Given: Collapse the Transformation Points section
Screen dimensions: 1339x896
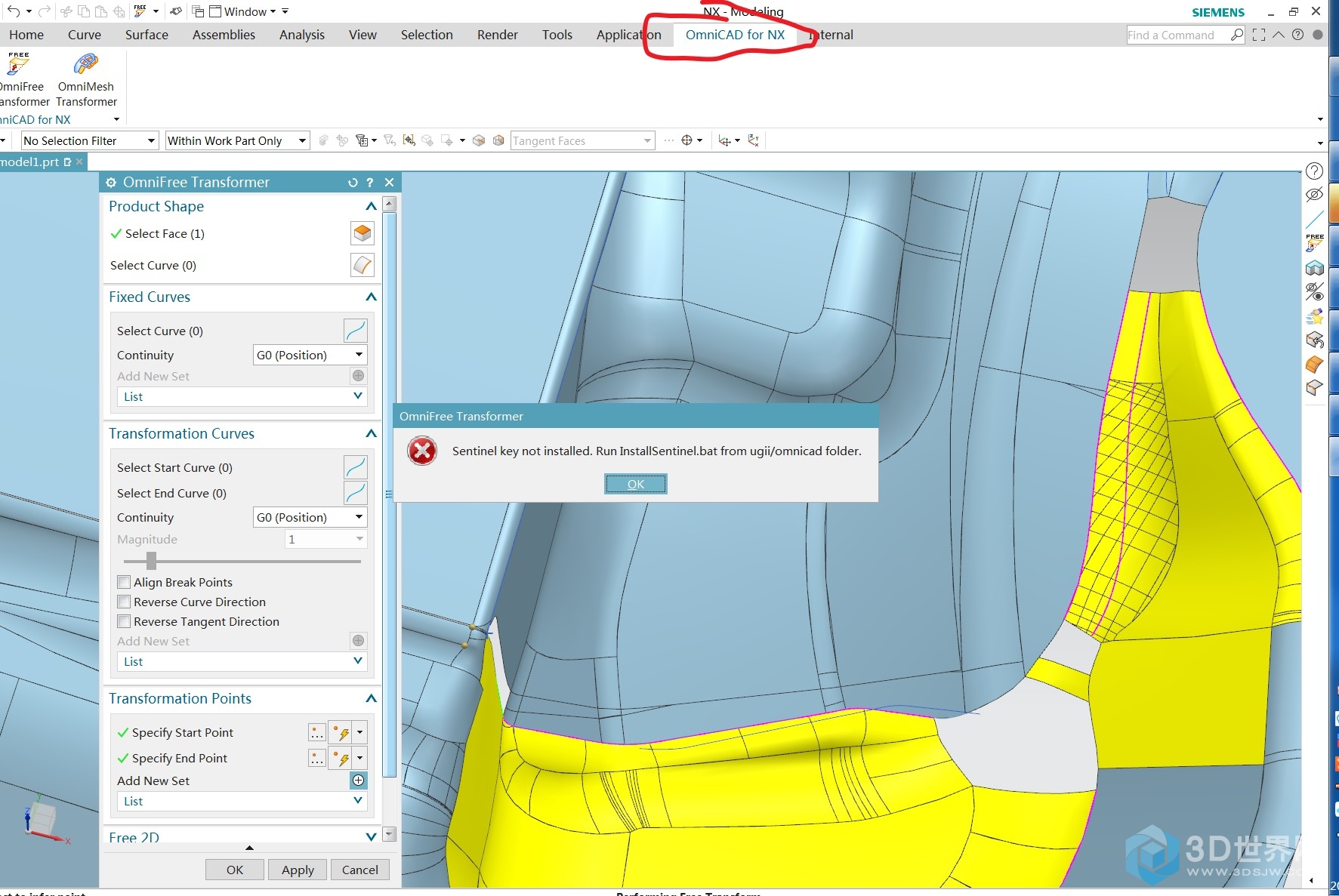Looking at the screenshot, I should tap(371, 698).
